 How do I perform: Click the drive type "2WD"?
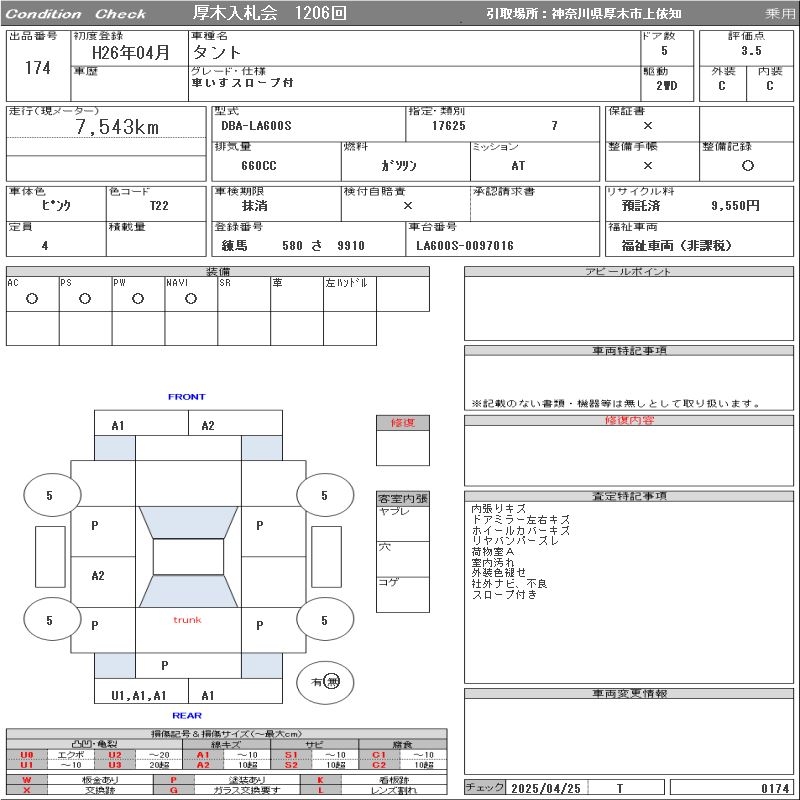667,86
